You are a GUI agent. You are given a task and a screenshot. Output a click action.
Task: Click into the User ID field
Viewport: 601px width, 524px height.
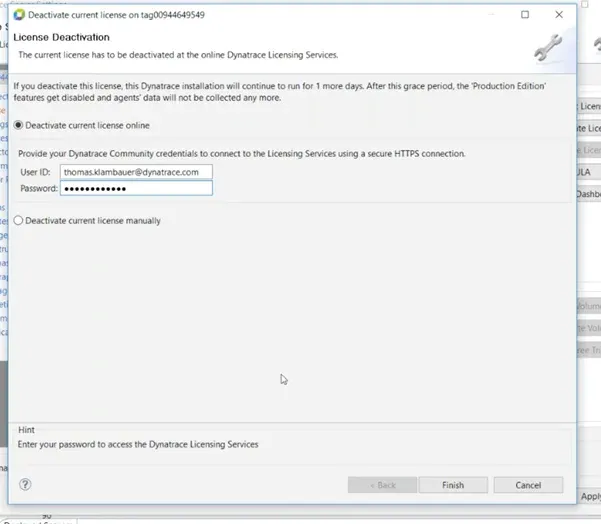[136, 172]
